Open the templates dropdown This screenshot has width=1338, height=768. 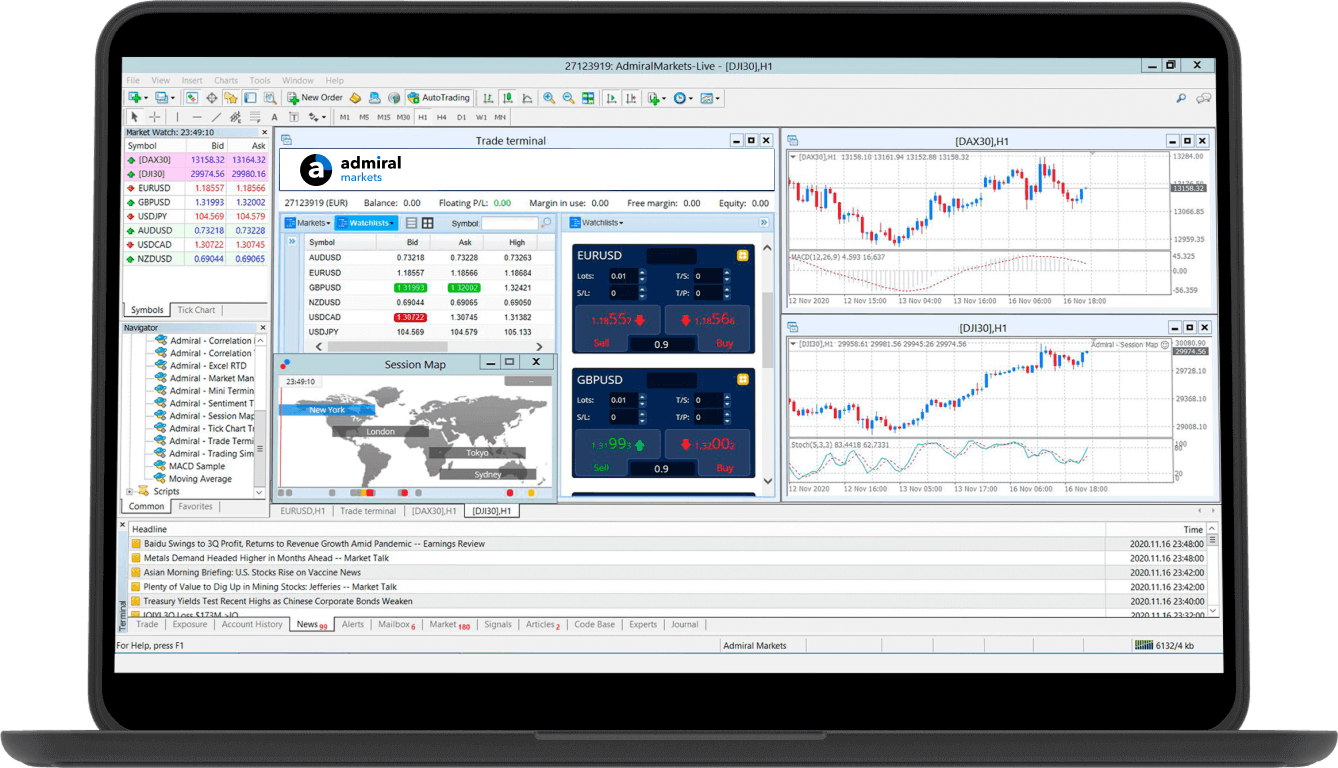click(x=711, y=98)
